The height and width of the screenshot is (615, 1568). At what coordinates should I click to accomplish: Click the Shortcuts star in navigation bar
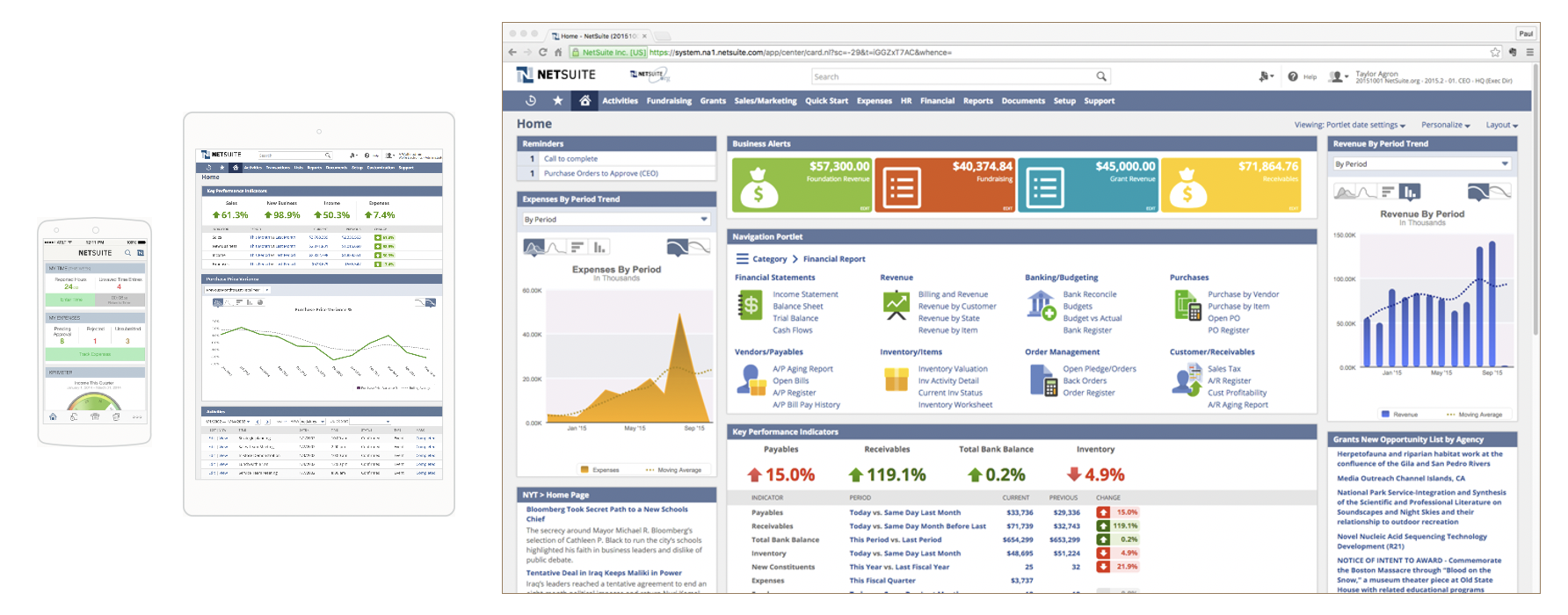pos(557,101)
